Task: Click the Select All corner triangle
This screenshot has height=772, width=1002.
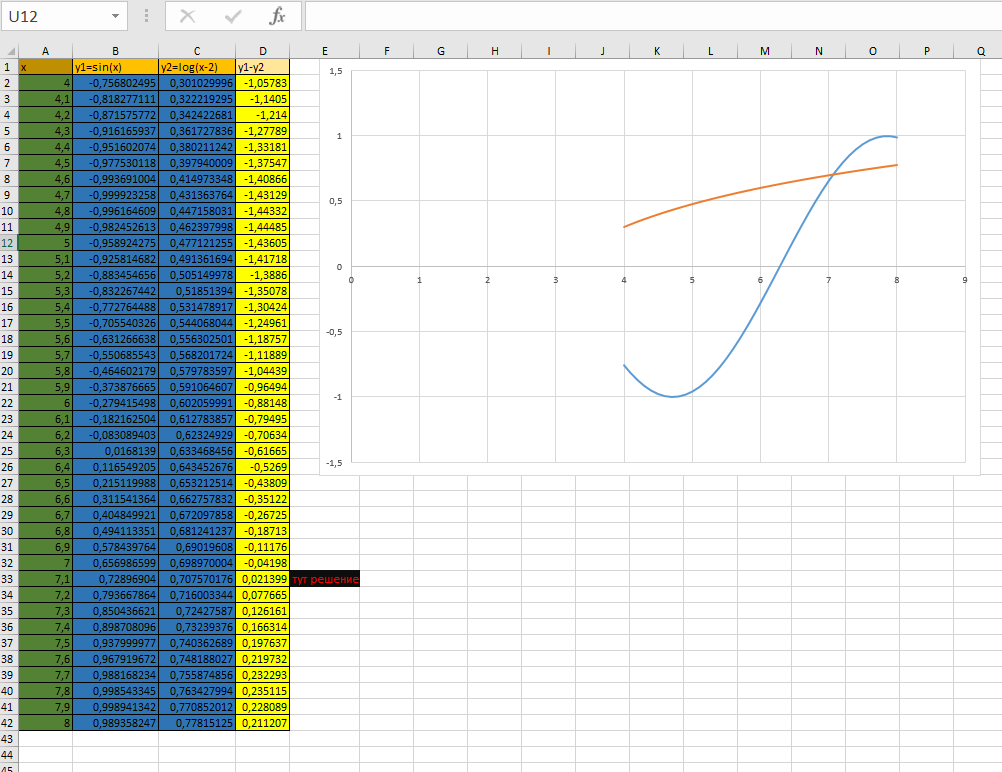Action: click(10, 51)
